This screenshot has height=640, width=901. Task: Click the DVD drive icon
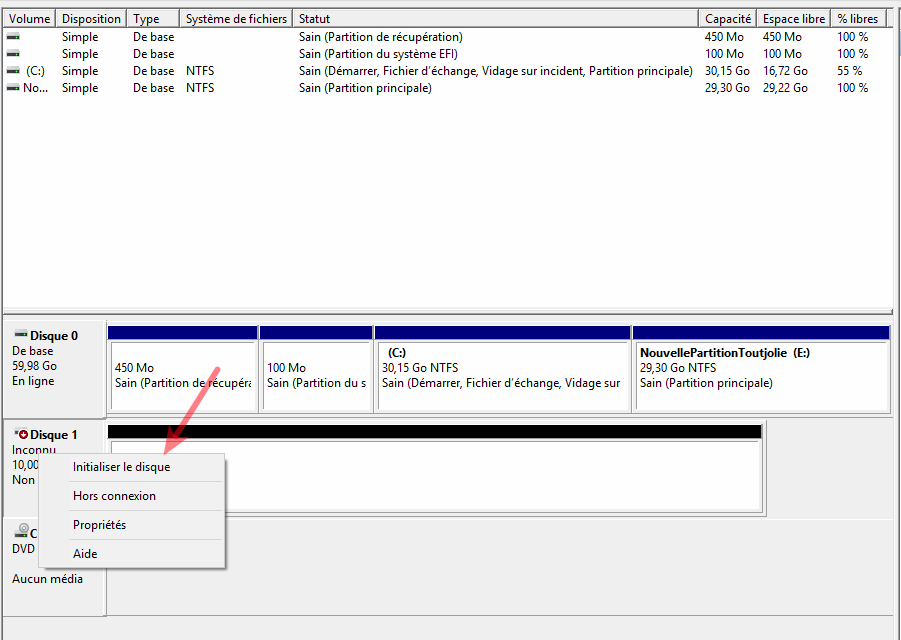coord(22,529)
